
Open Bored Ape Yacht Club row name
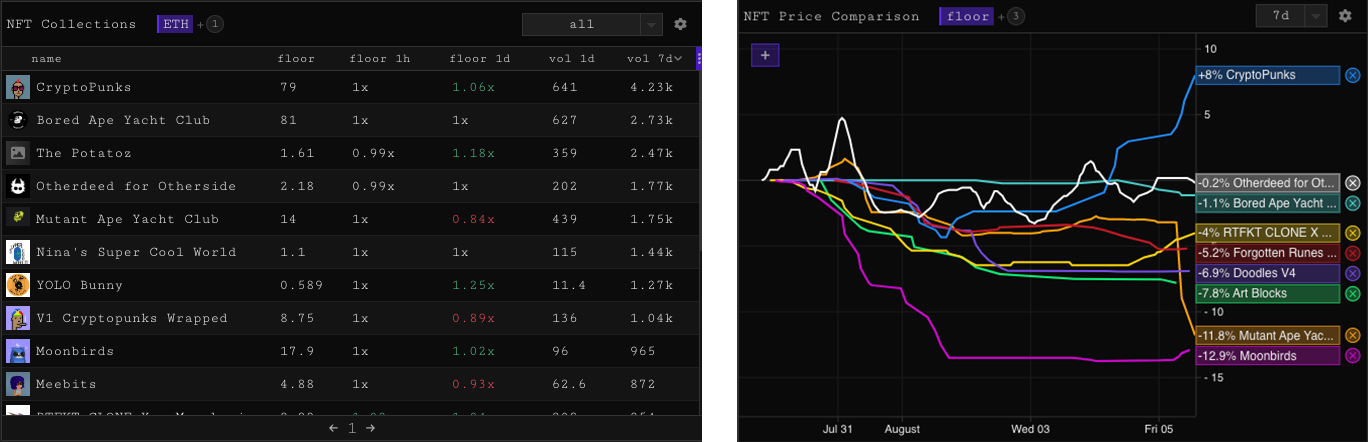pyautogui.click(x=123, y=121)
